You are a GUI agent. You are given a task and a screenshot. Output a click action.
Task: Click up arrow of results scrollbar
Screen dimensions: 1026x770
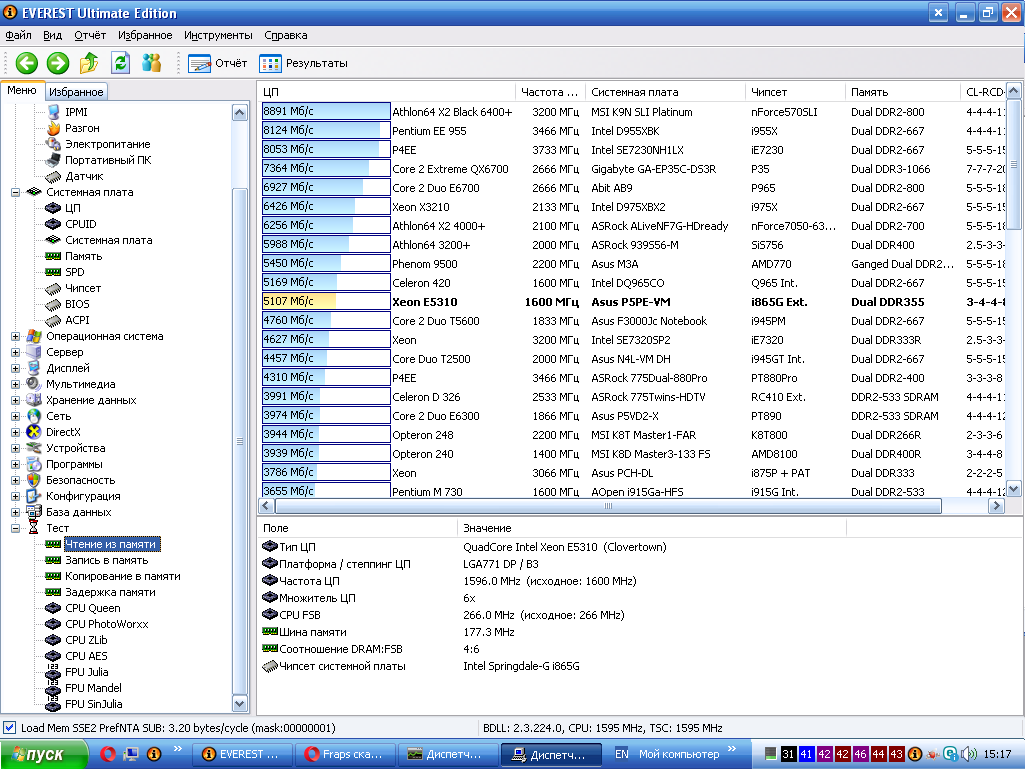(x=1014, y=91)
